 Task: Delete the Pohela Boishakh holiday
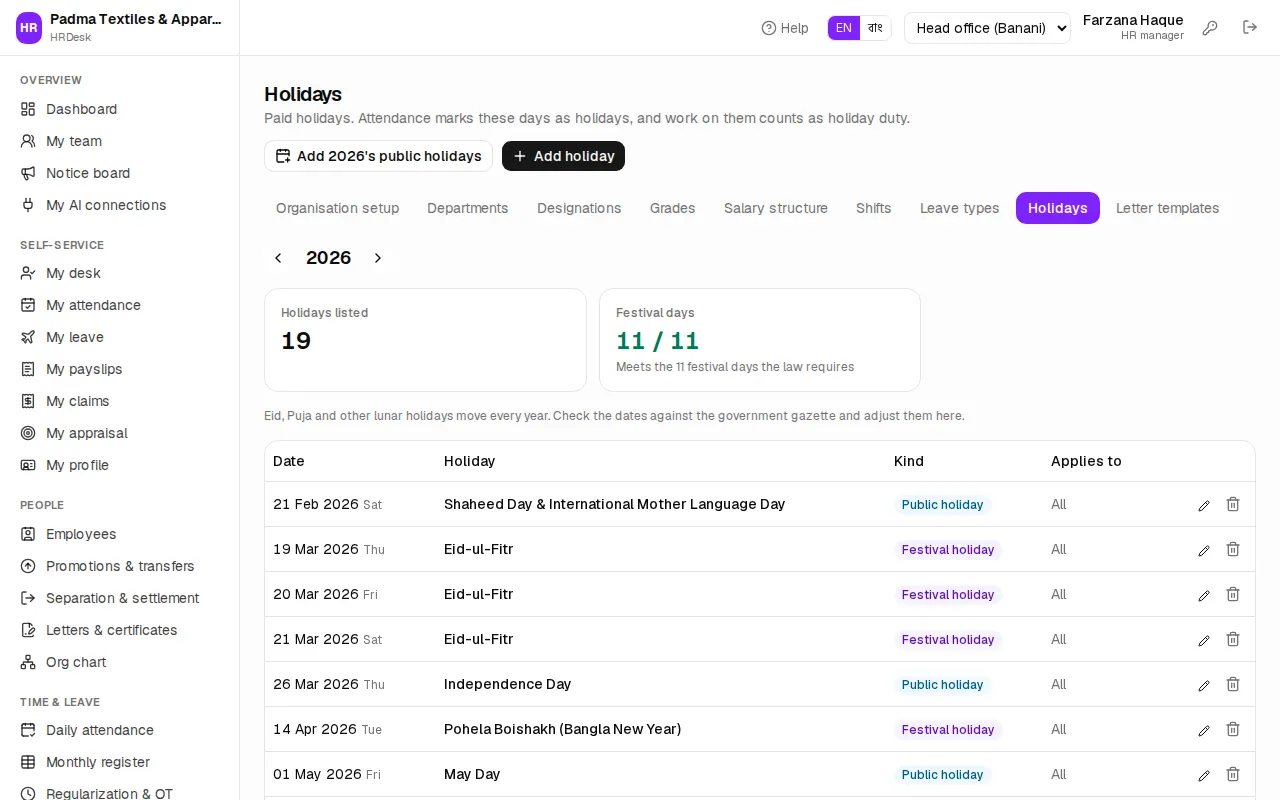coord(1233,730)
